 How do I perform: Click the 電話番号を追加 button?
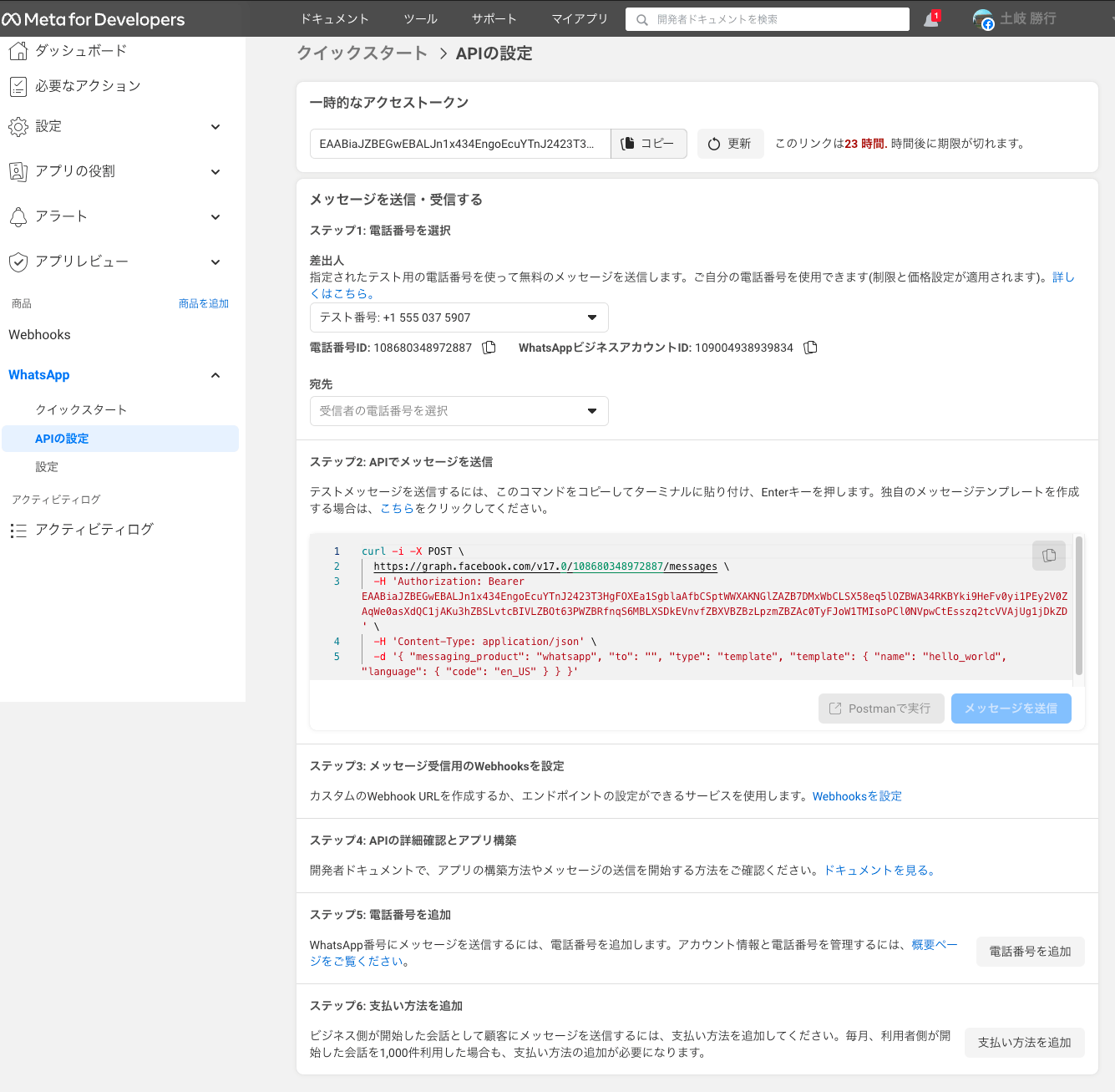click(x=1030, y=952)
